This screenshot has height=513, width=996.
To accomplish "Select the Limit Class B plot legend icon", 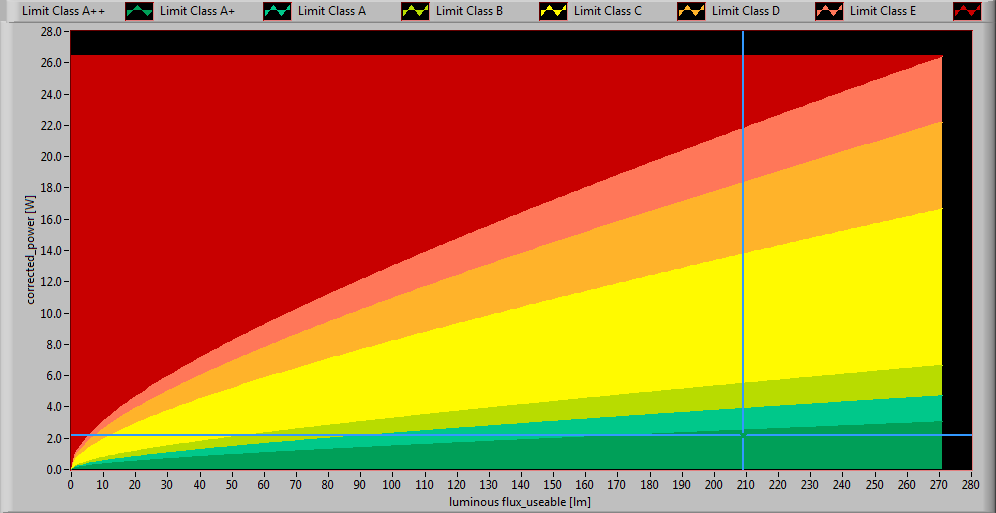I will [553, 12].
